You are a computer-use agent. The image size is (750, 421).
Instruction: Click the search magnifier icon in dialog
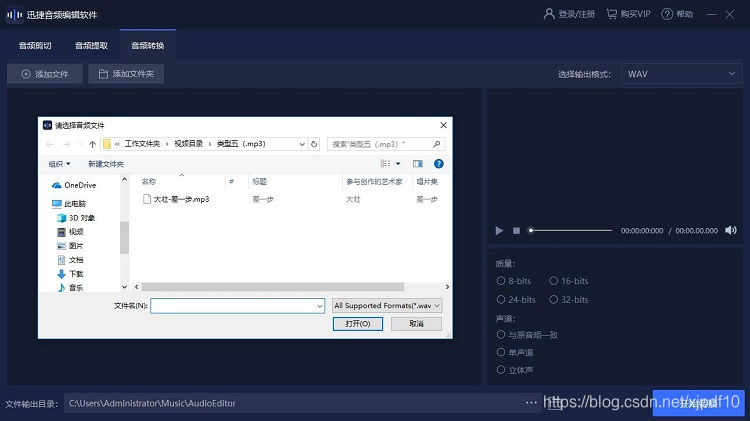tap(437, 144)
